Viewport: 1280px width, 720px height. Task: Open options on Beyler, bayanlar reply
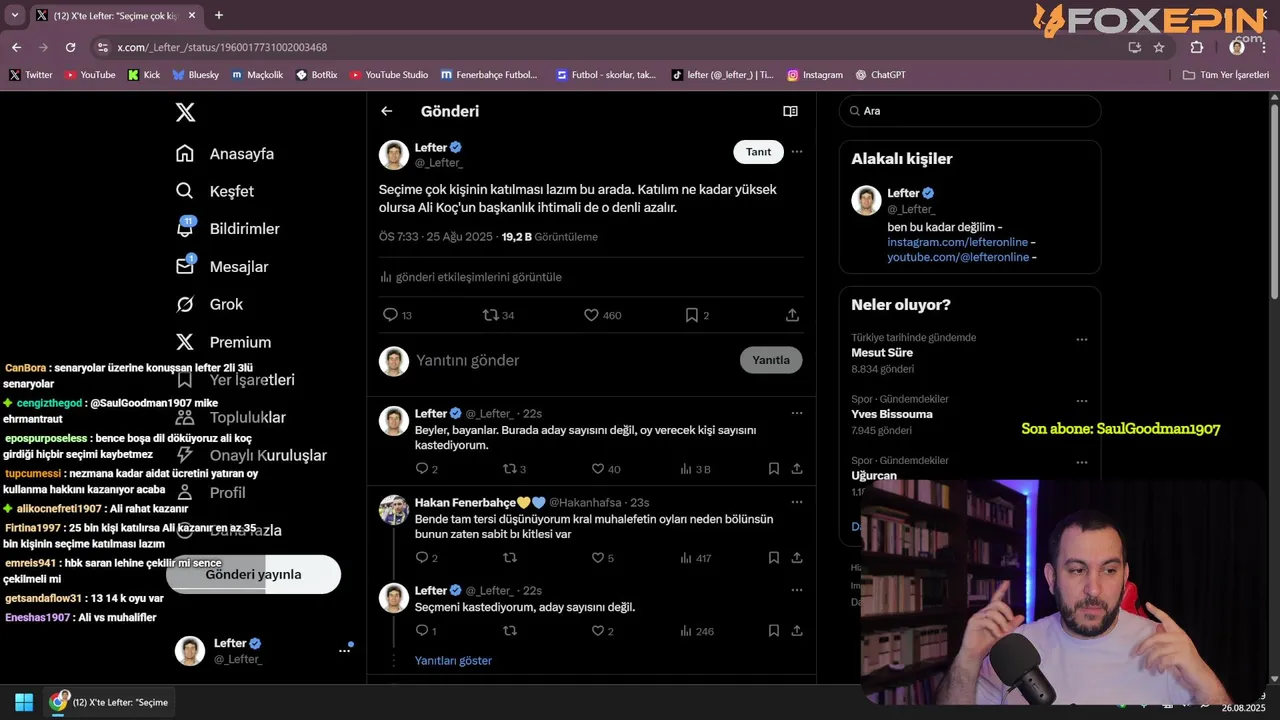tap(797, 413)
